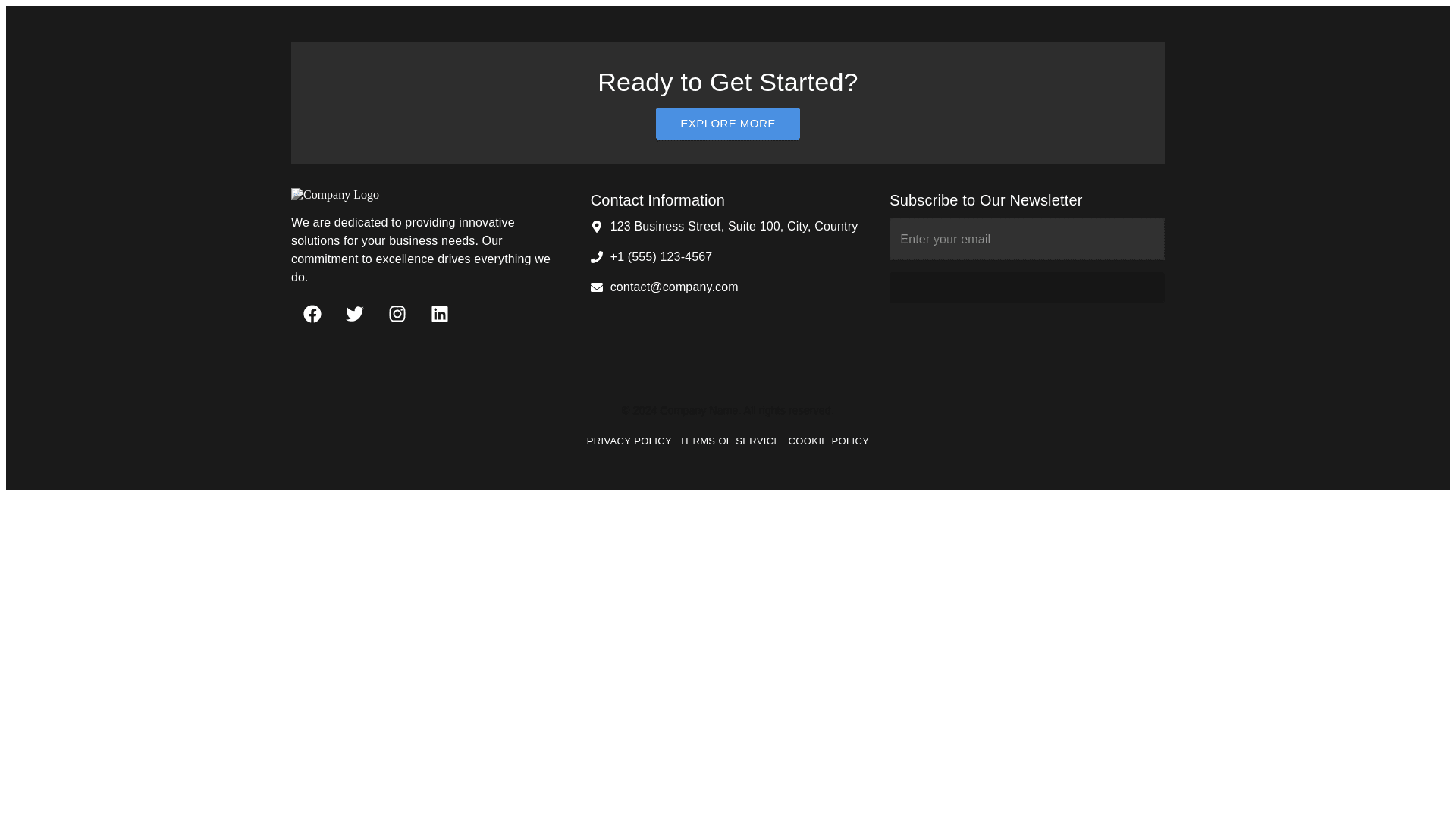Open the Cookie Policy link
This screenshot has width=1456, height=819.
[828, 441]
